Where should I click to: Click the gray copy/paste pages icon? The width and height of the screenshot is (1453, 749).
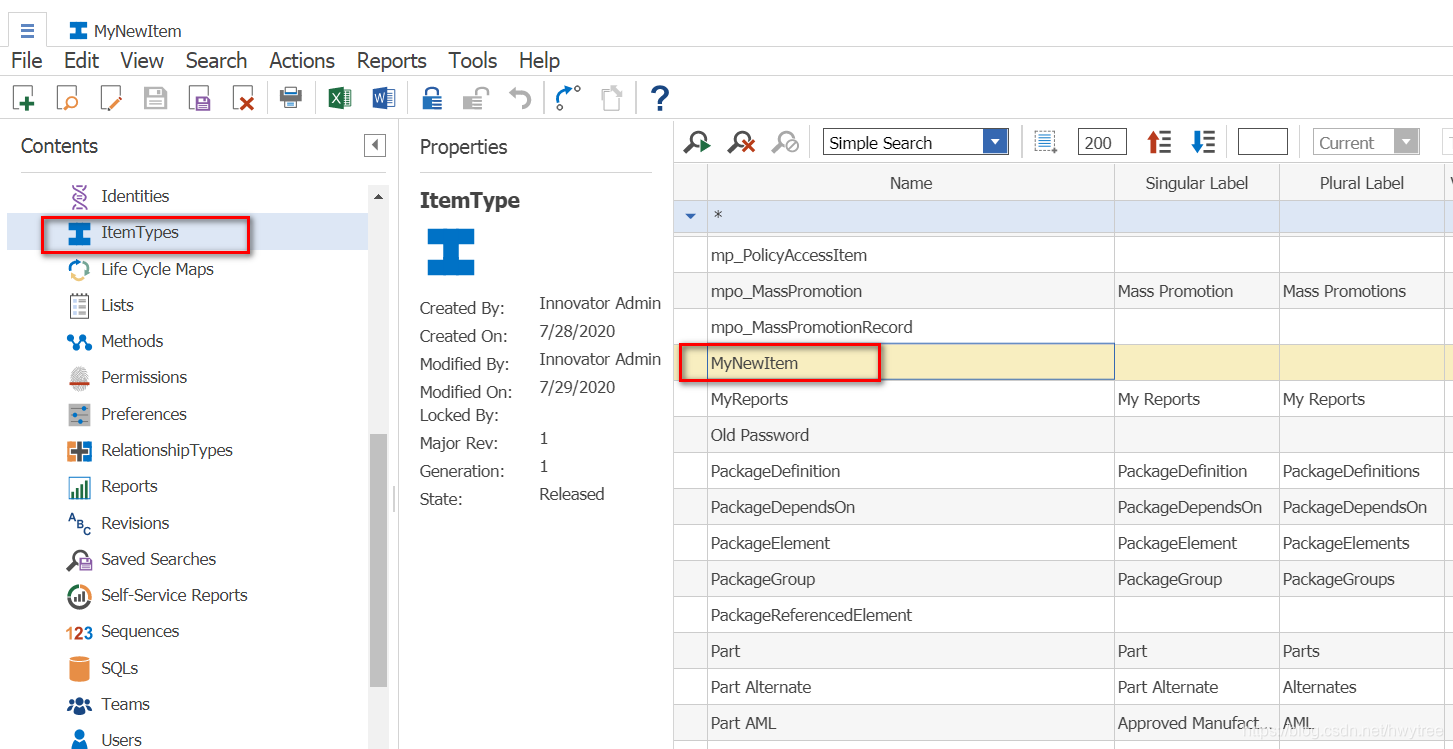click(x=611, y=98)
